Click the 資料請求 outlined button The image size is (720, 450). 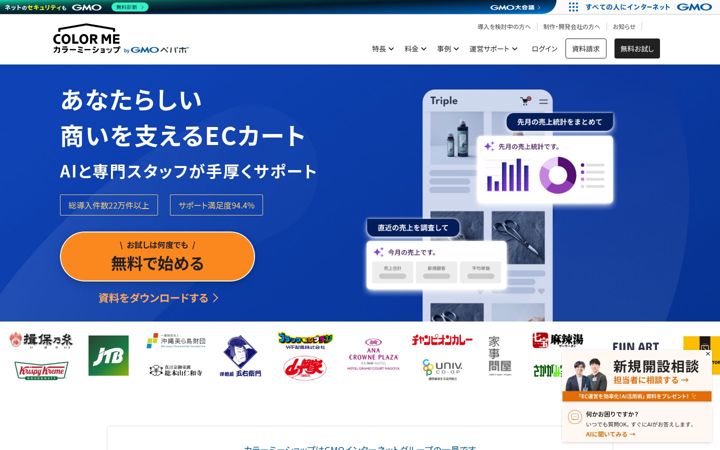point(585,49)
